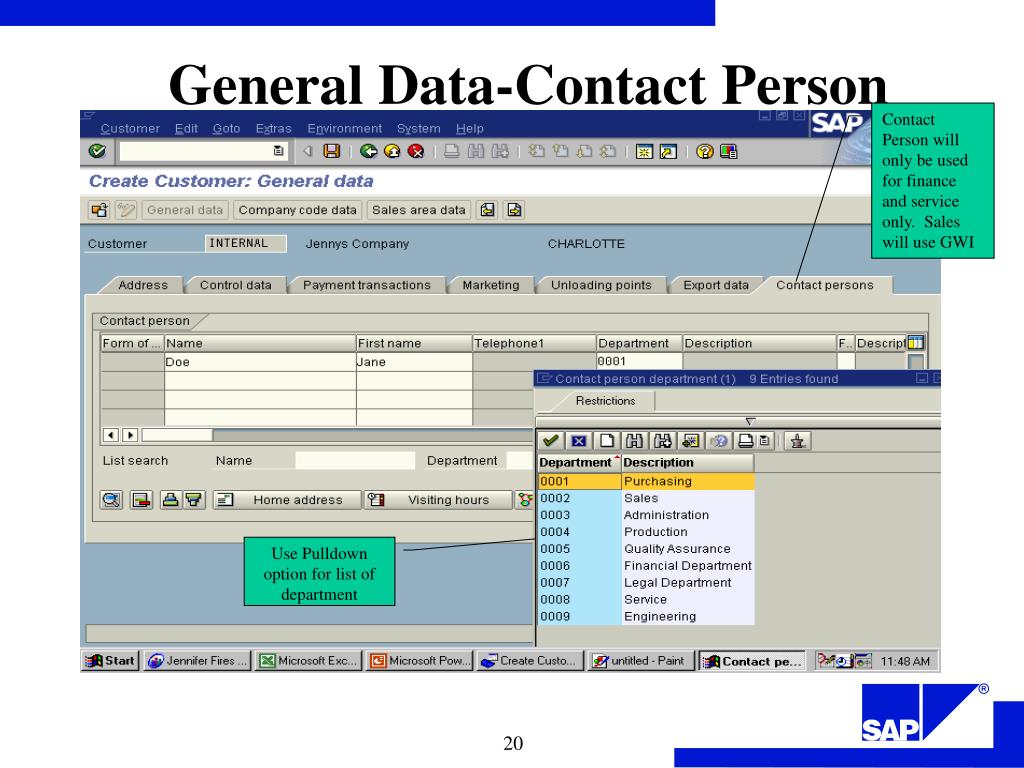Click the table settings icon in Contact person grid

pos(916,342)
